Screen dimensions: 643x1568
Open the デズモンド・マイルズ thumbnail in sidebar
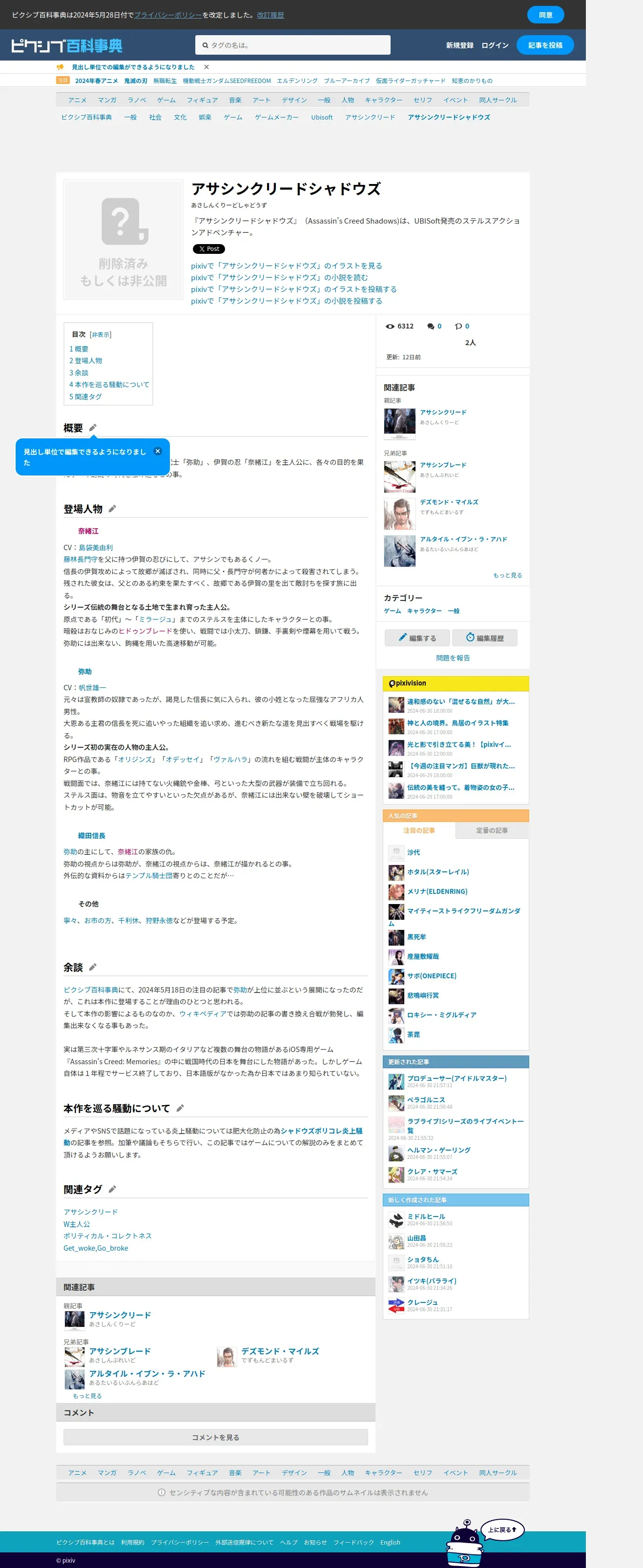pos(399,515)
